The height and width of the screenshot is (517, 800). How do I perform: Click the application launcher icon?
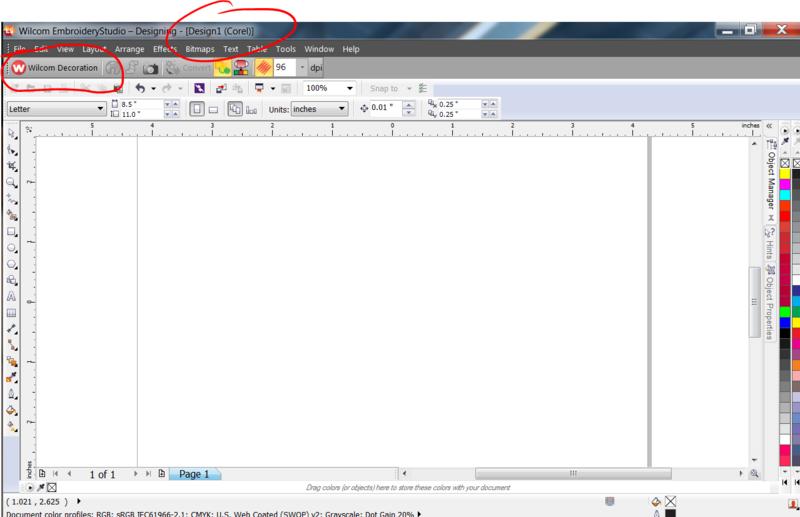pyautogui.click(x=259, y=88)
